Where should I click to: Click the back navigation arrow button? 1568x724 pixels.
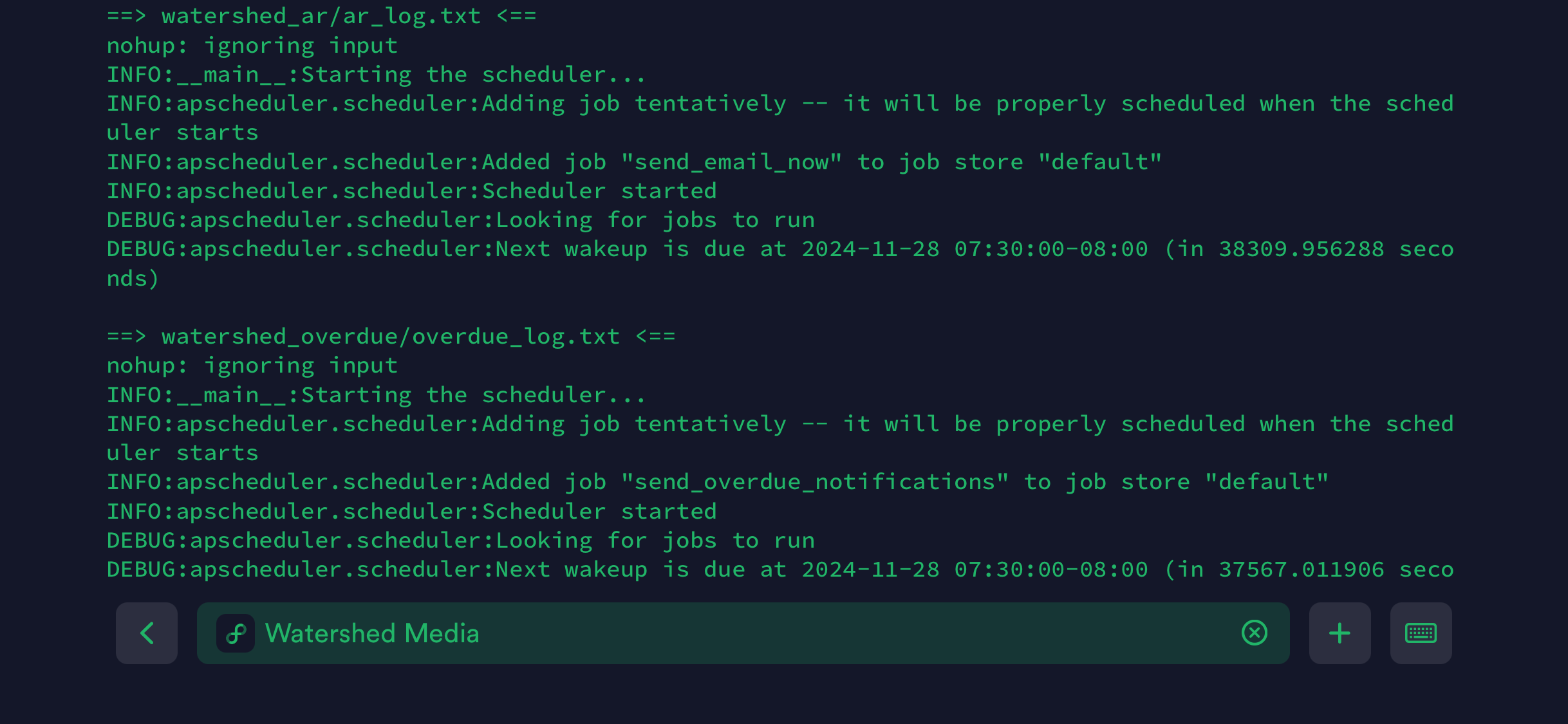(147, 632)
